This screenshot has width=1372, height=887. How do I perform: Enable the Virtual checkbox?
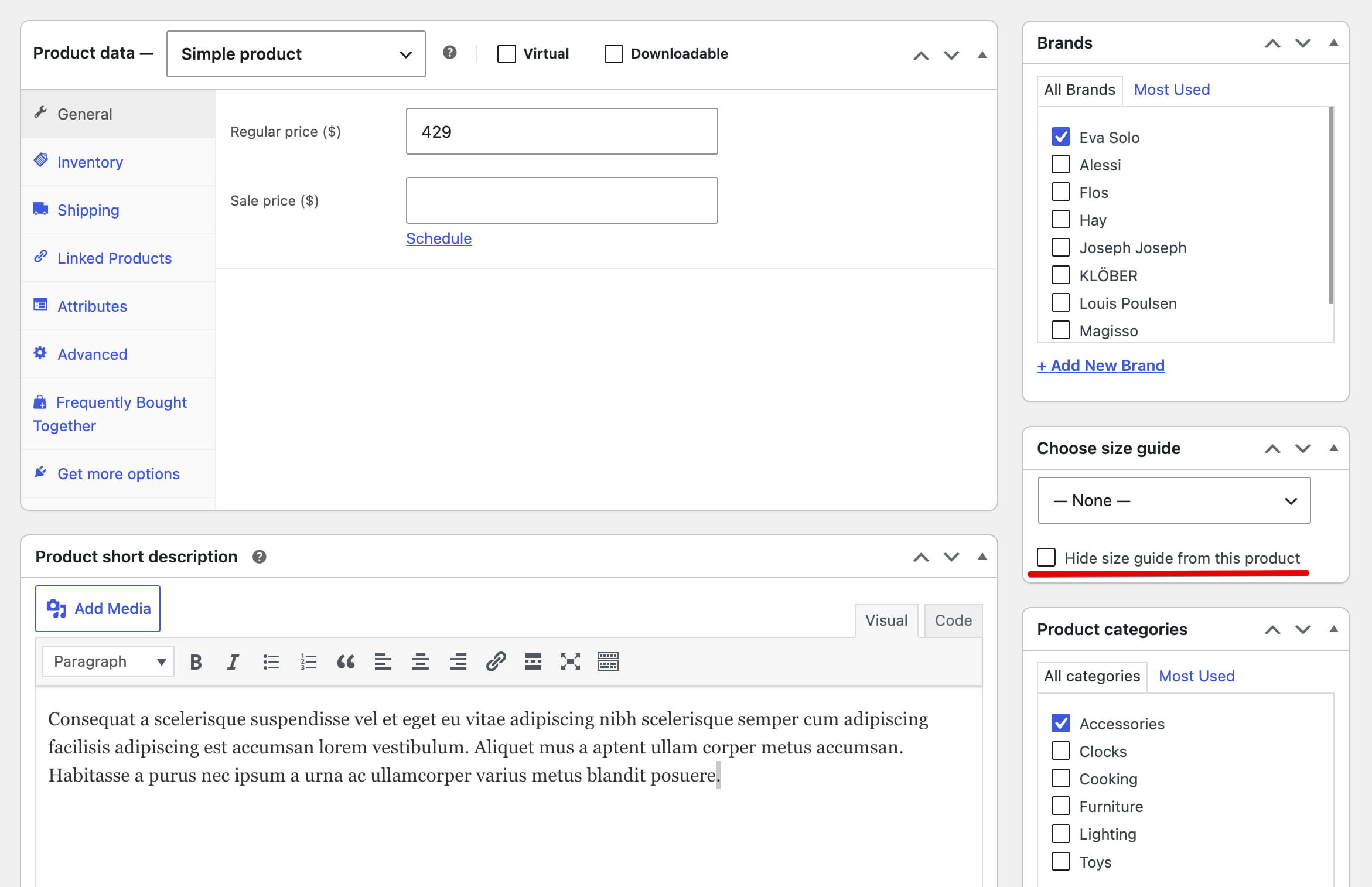[507, 54]
